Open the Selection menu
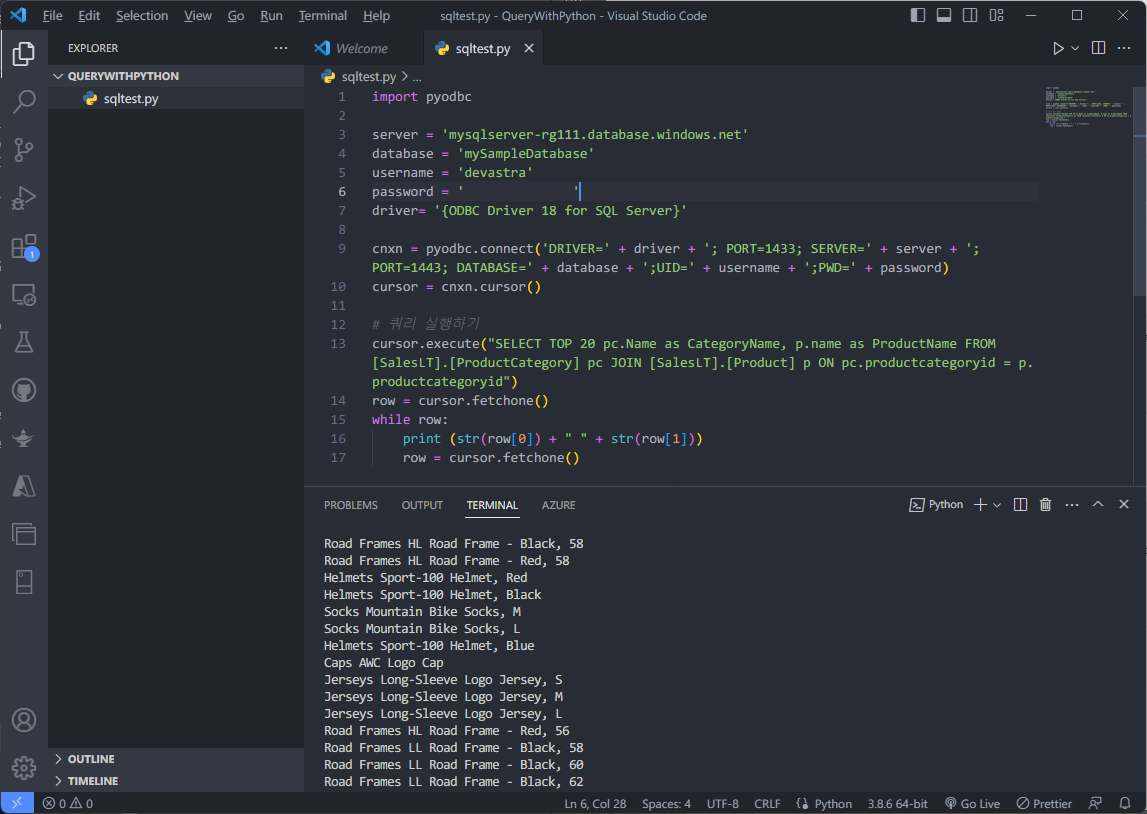1147x814 pixels. tap(142, 15)
